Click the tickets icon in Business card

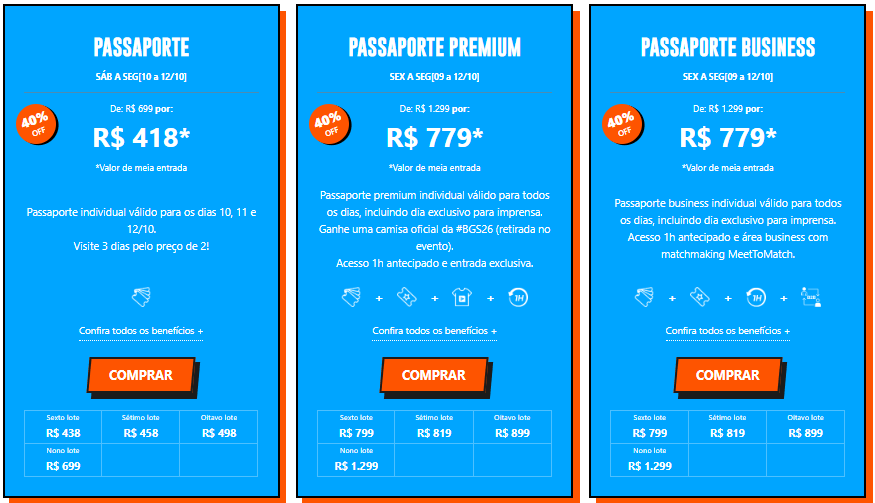tap(644, 297)
